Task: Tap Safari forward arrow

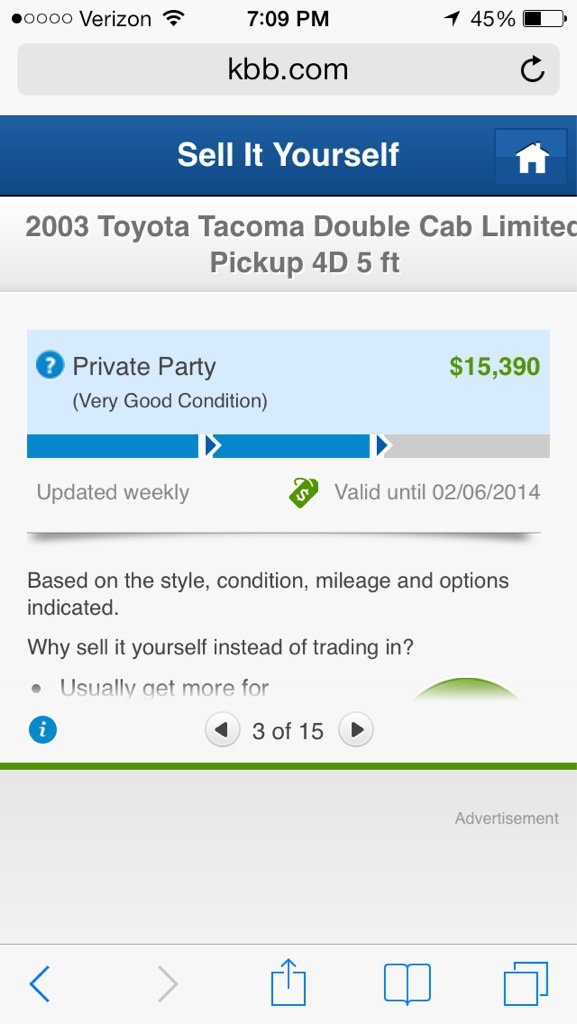Action: pyautogui.click(x=168, y=984)
